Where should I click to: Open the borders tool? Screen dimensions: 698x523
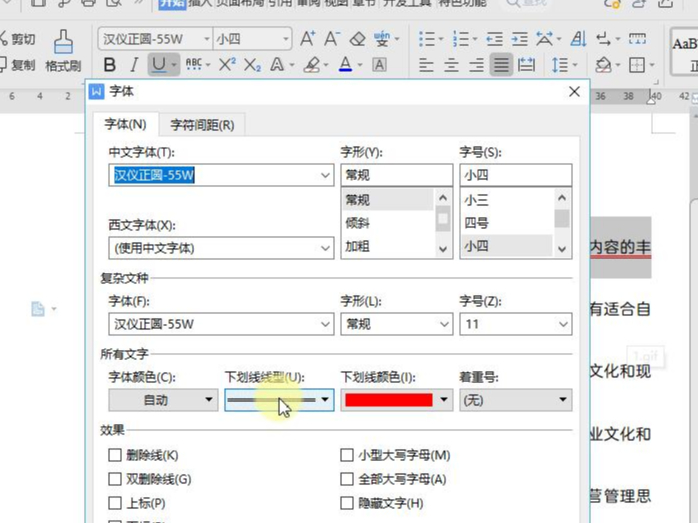(x=637, y=65)
